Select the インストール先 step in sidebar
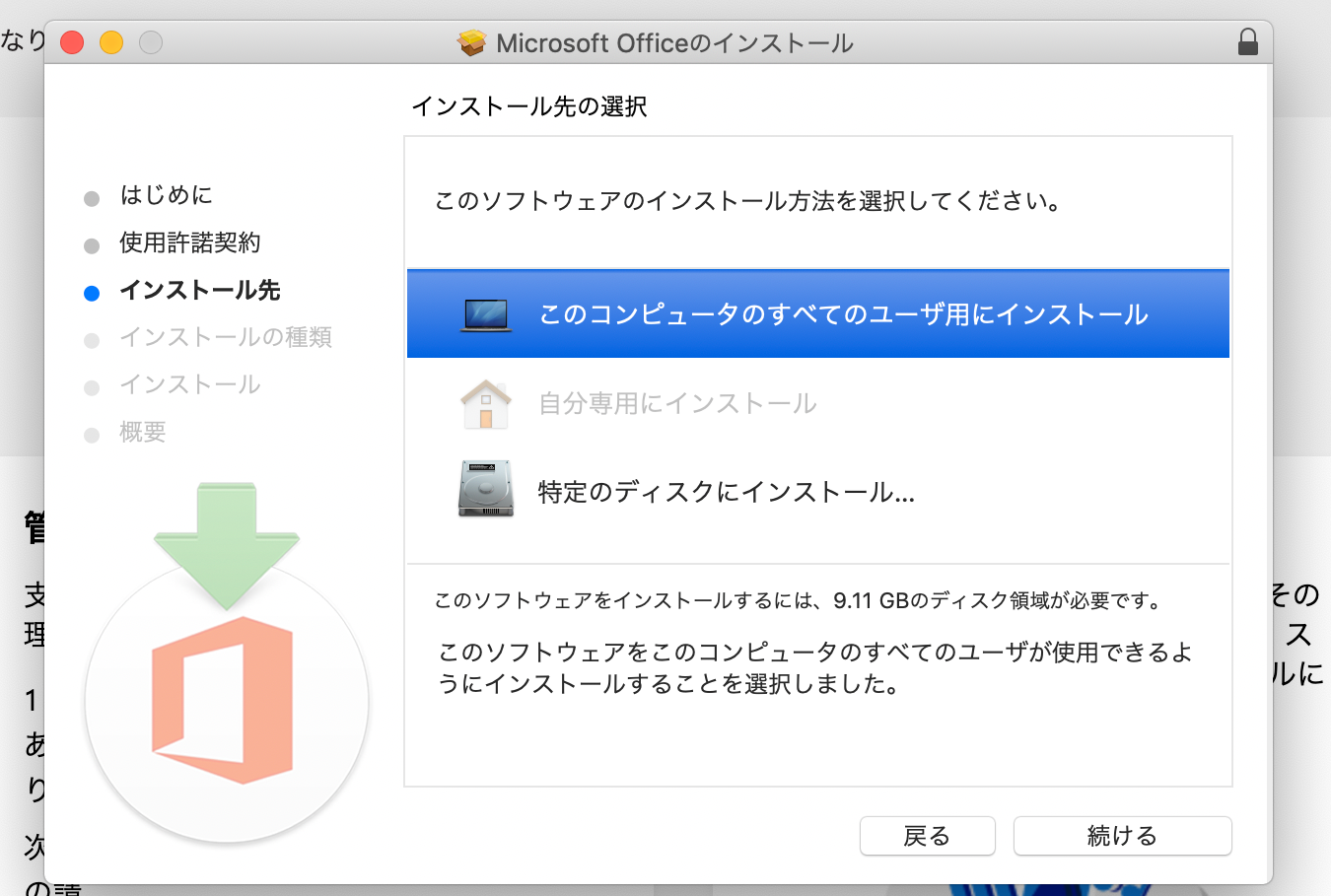Screen dimensions: 1331x896 coord(200,290)
